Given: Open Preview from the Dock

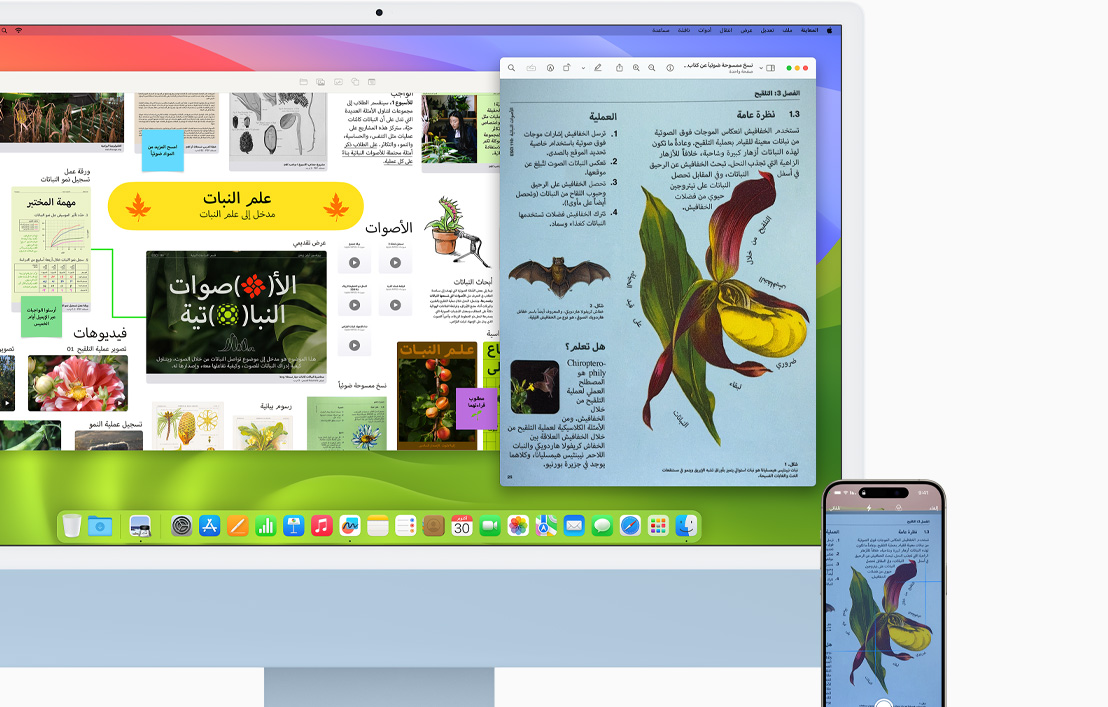Looking at the screenshot, I should tap(140, 526).
